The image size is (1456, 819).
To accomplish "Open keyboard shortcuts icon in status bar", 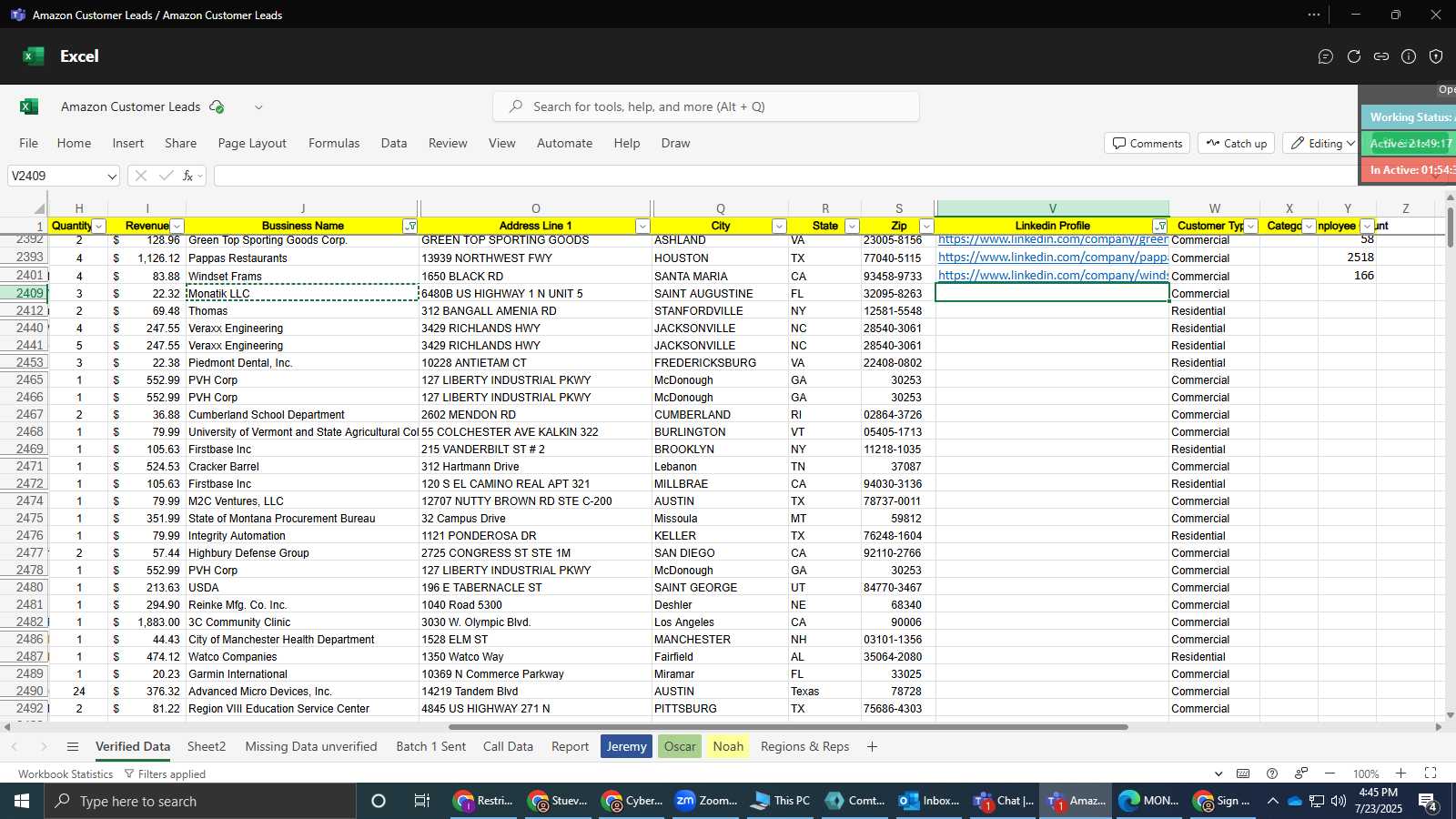I will click(x=1243, y=773).
